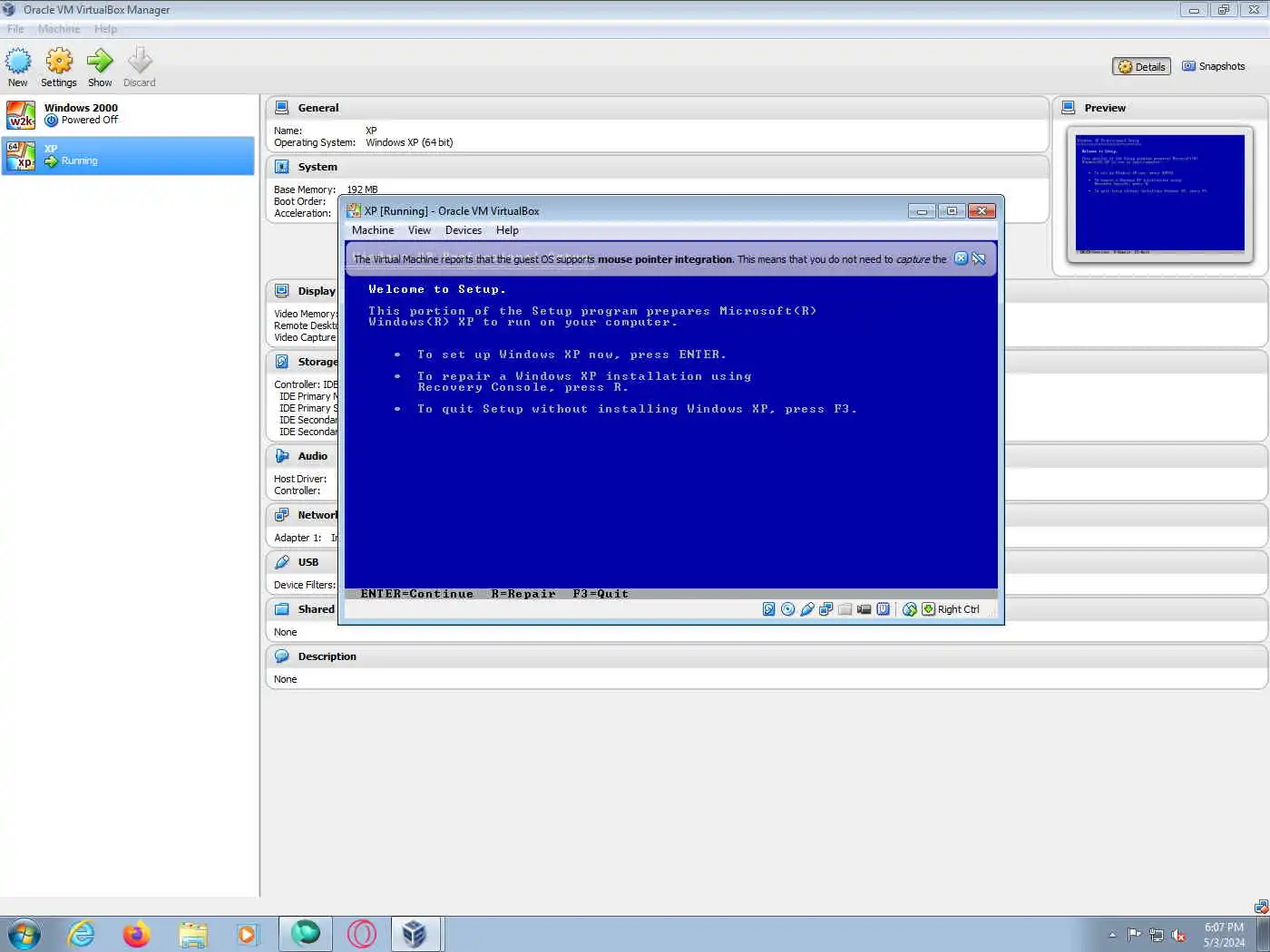The width and height of the screenshot is (1270, 952).
Task: Click the System section header
Action: [x=658, y=167]
